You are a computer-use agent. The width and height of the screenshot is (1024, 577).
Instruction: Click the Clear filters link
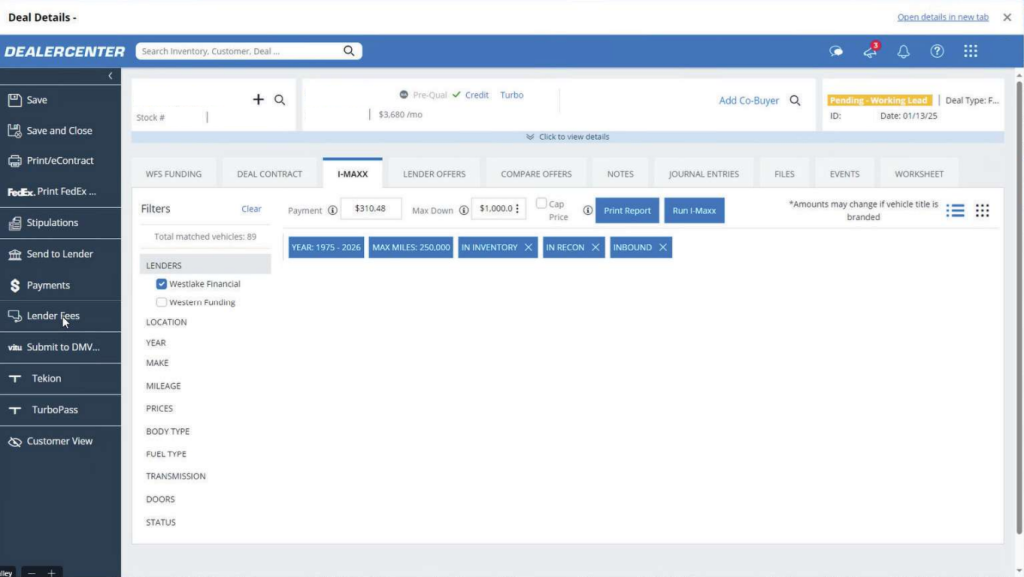click(x=251, y=209)
